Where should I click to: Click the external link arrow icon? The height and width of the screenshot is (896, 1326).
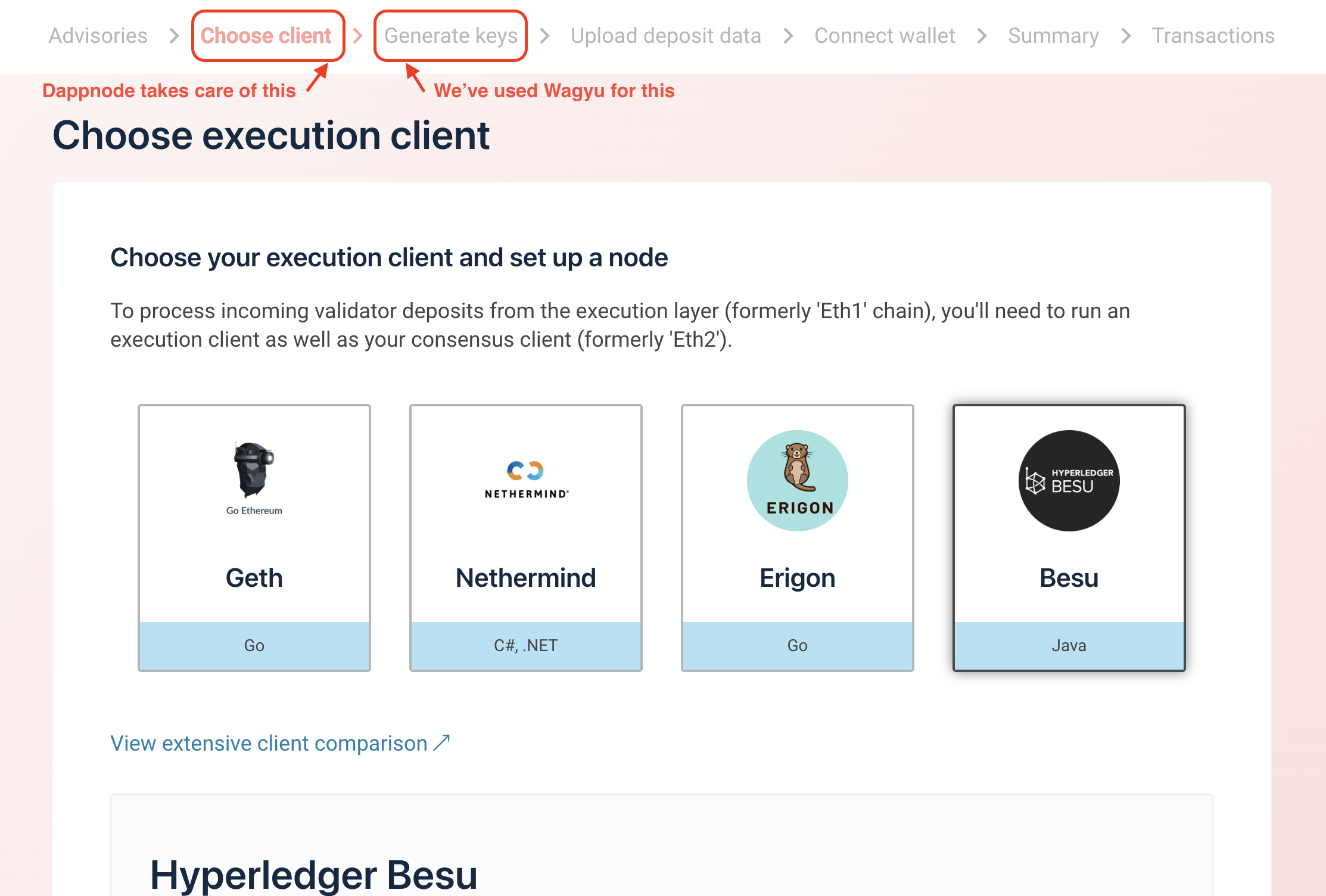pyautogui.click(x=441, y=743)
